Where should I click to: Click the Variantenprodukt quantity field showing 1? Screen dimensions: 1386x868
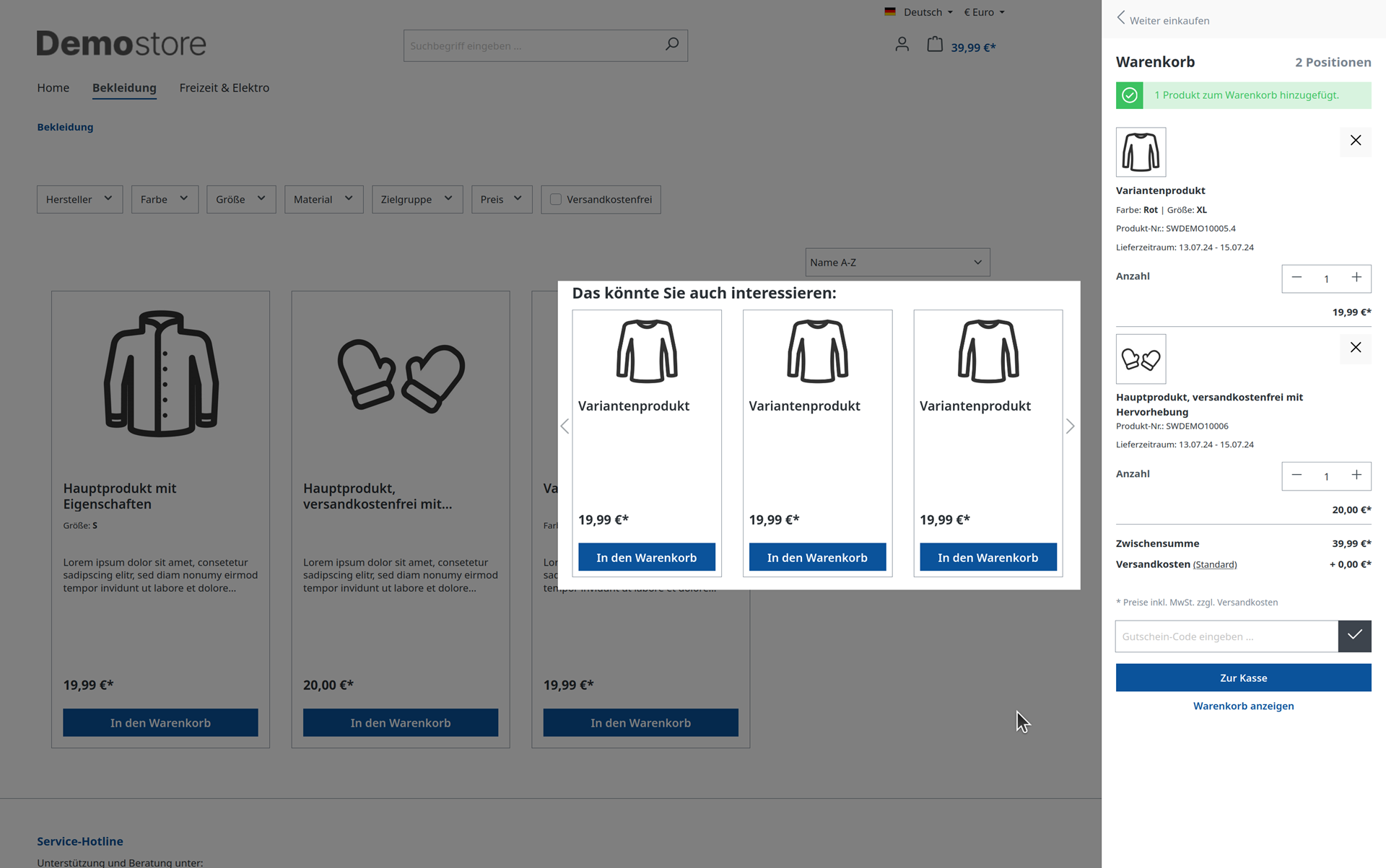click(1326, 279)
